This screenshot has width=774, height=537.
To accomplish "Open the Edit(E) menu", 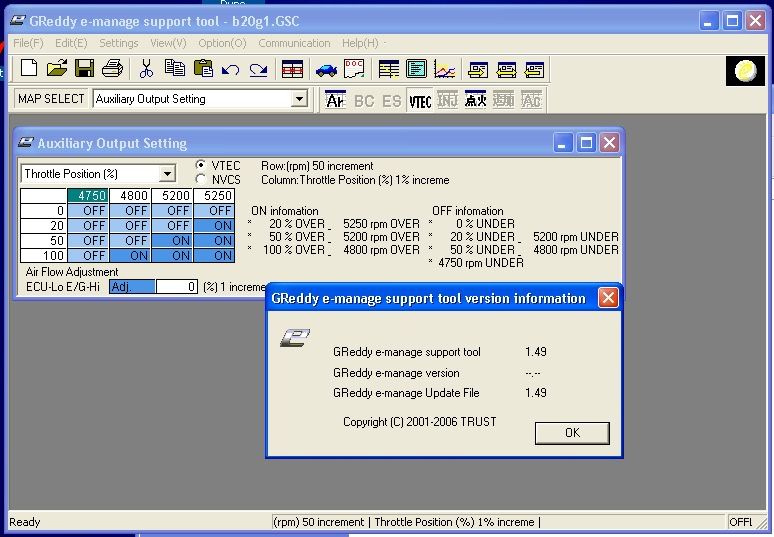I will (71, 43).
